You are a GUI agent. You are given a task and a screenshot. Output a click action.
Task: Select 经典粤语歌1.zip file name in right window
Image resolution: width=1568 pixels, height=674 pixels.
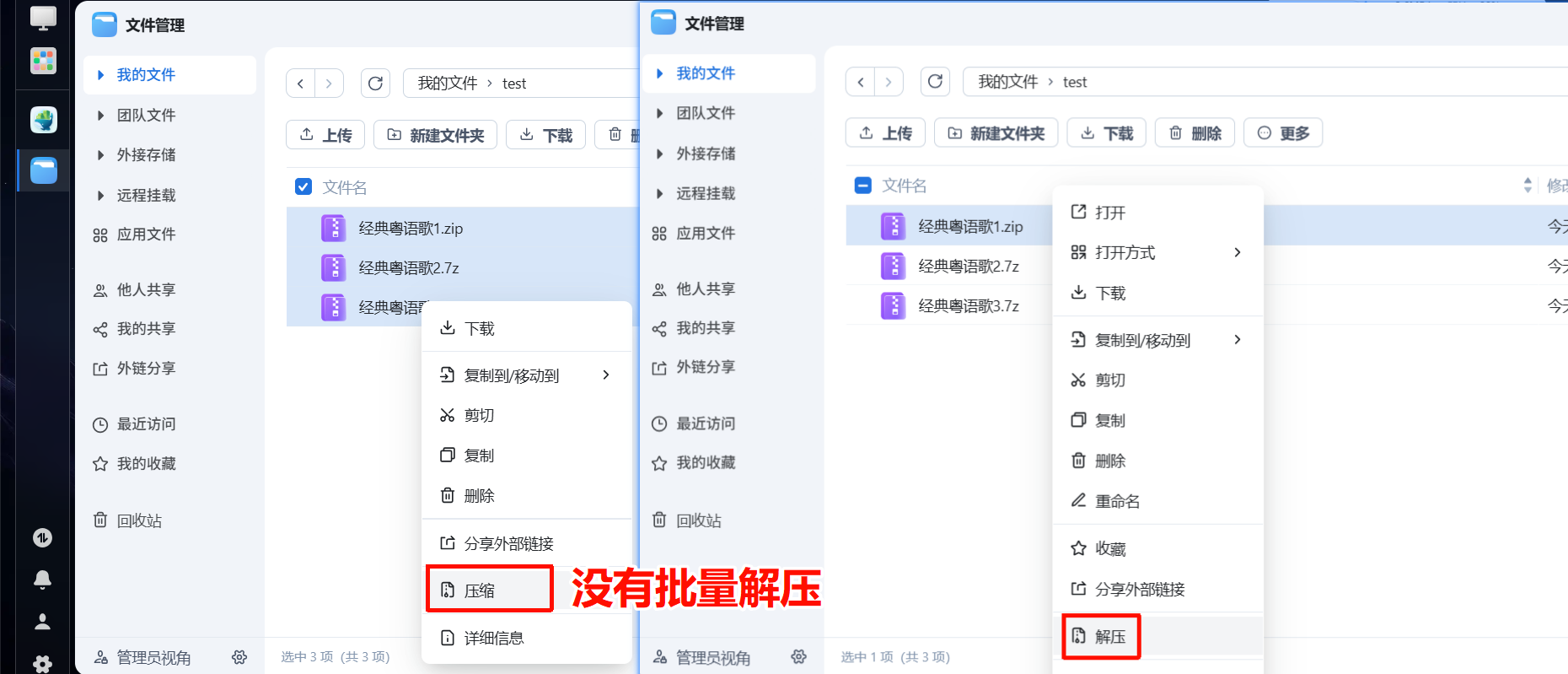[970, 226]
